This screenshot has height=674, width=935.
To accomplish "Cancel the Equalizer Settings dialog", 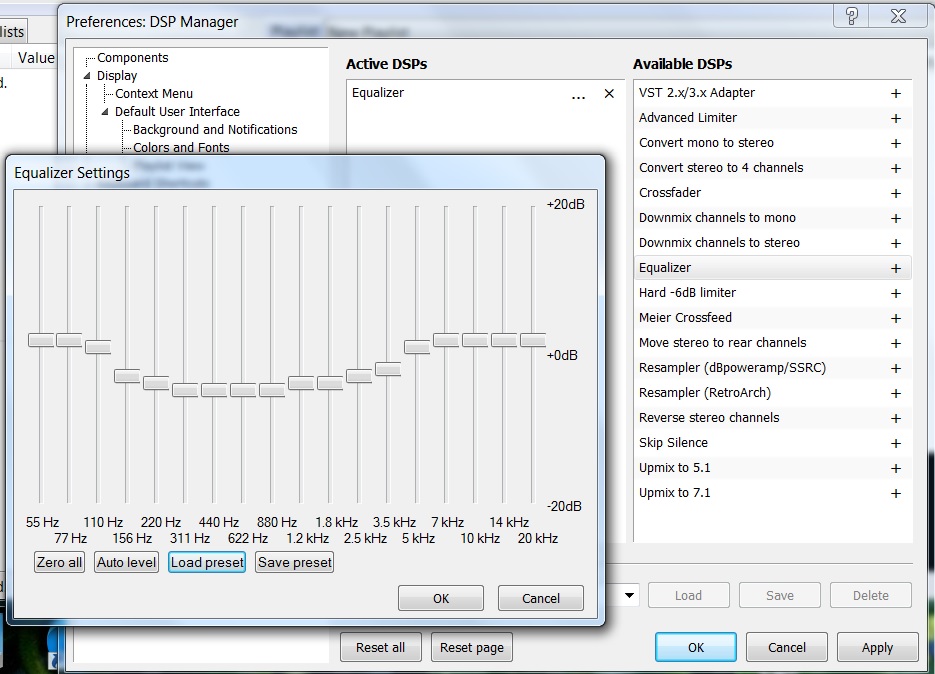I will pyautogui.click(x=541, y=598).
